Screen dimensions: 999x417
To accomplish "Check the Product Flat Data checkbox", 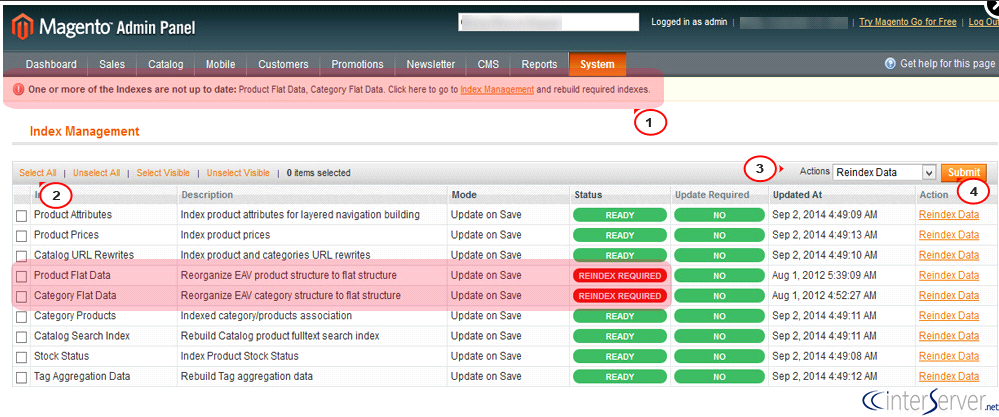I will coord(22,276).
